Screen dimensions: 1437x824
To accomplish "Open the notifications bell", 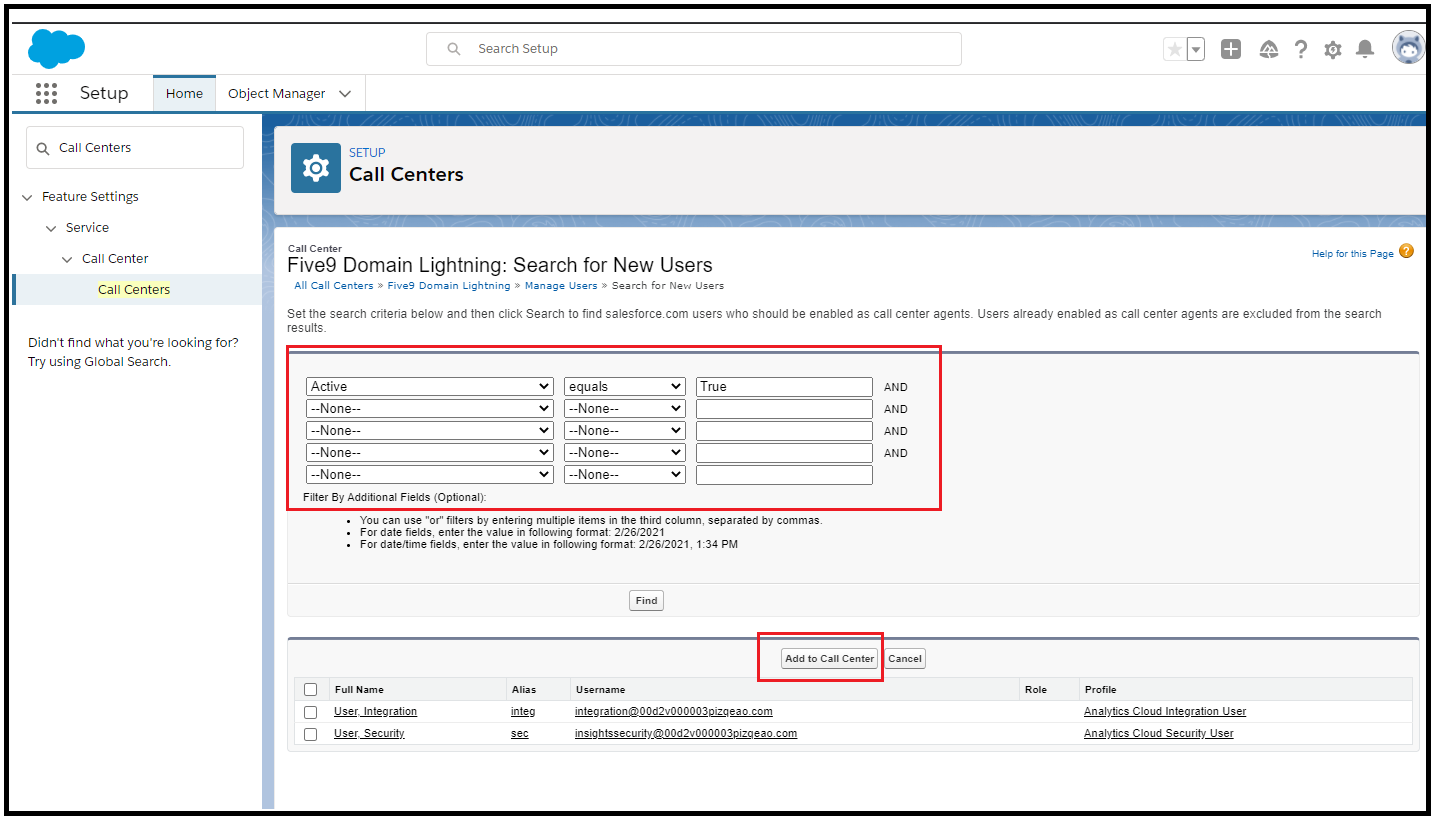I will tap(1365, 49).
